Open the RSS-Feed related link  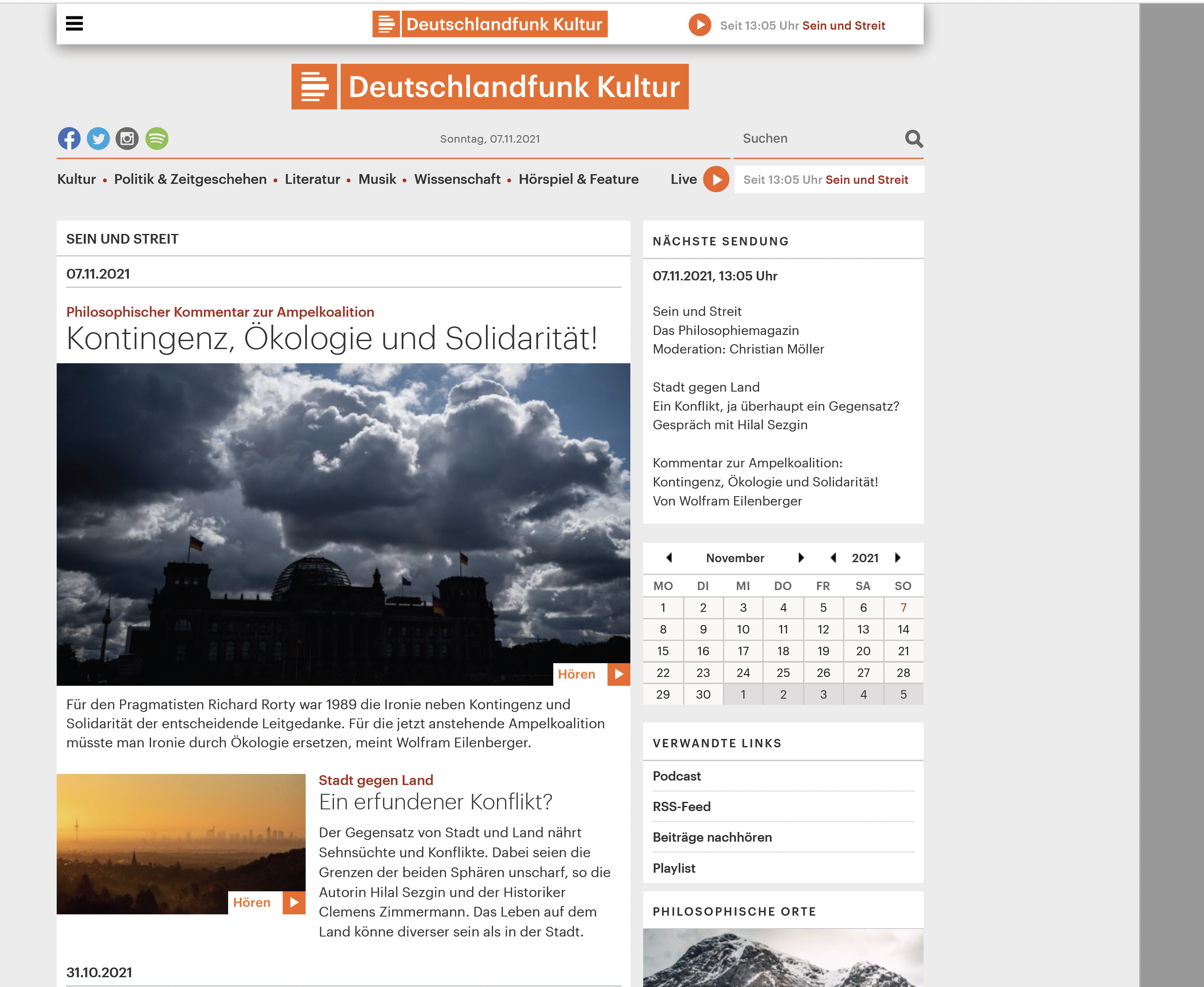(x=682, y=807)
